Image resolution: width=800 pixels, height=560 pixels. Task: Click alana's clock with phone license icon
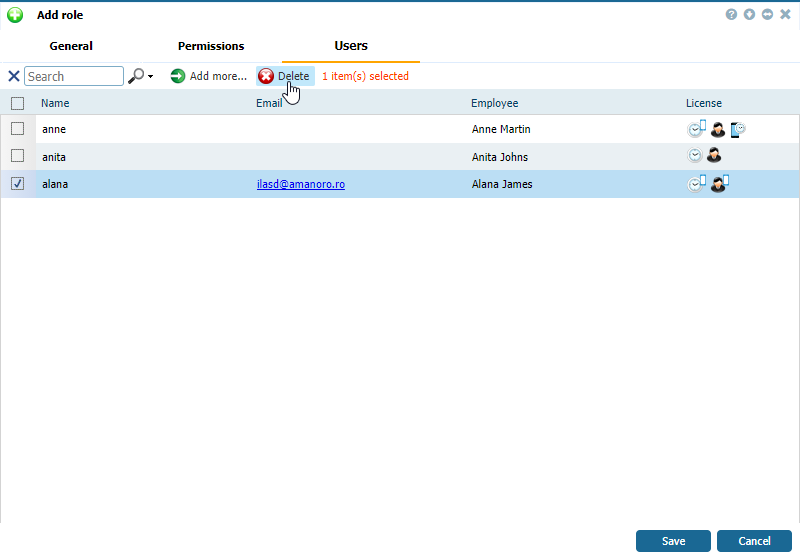[x=696, y=184]
